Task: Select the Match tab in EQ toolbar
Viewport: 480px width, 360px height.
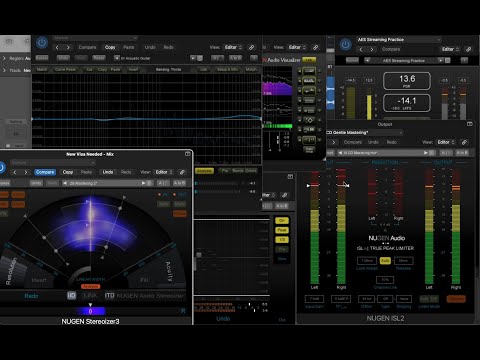Action: tap(42, 69)
